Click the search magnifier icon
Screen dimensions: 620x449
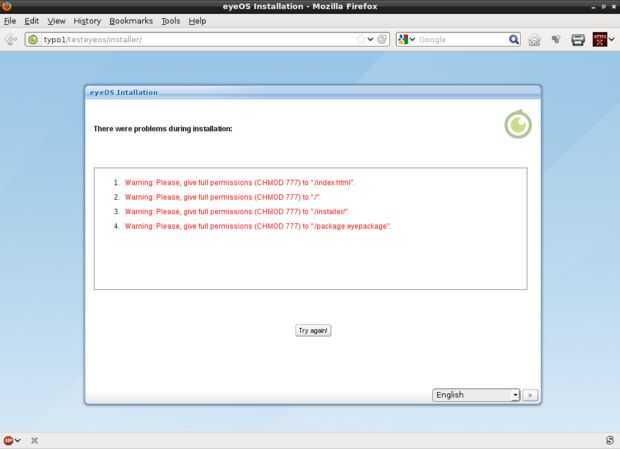coord(514,39)
